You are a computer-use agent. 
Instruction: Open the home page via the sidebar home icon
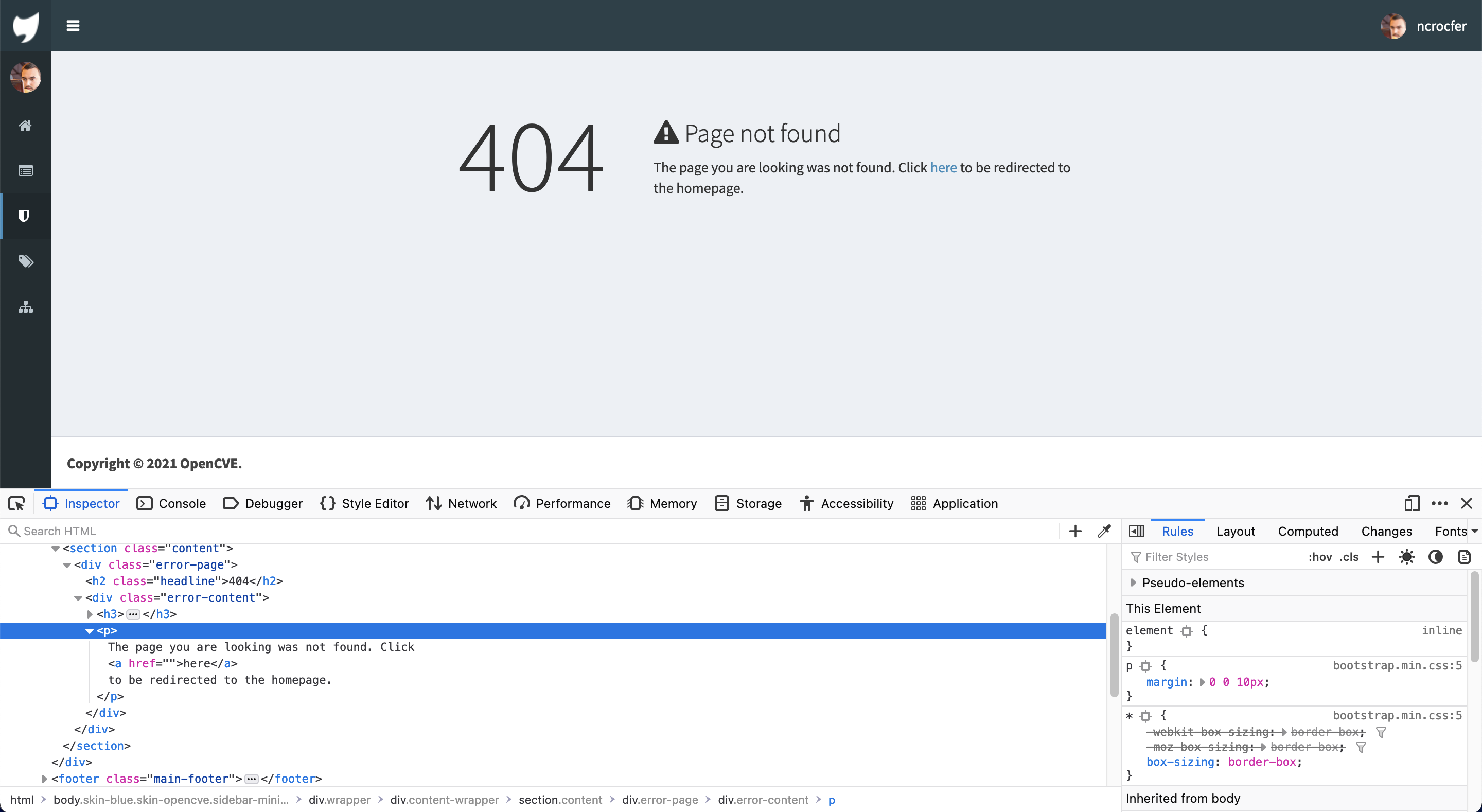click(x=25, y=126)
